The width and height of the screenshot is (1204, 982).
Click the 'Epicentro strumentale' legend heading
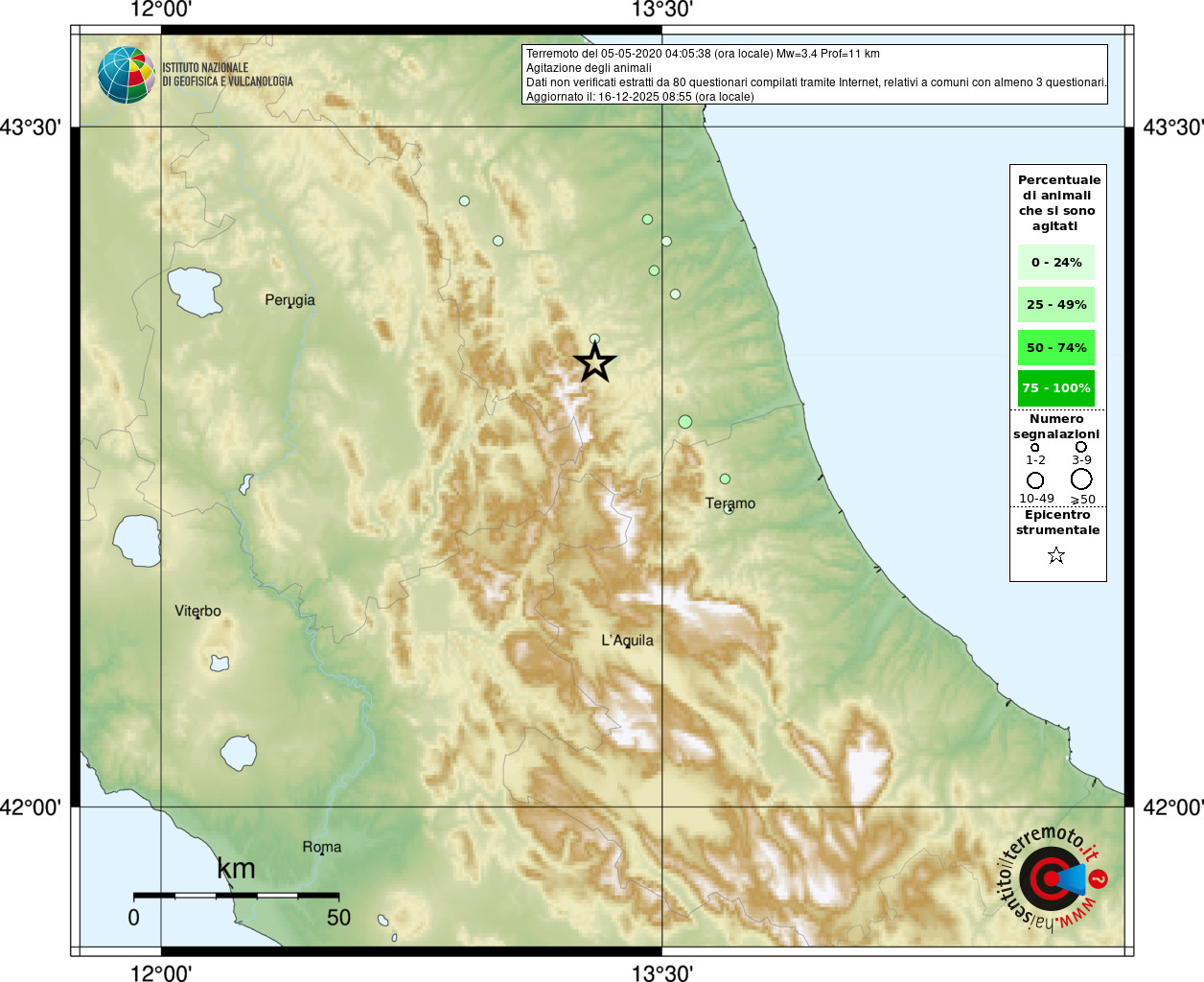tap(1057, 523)
